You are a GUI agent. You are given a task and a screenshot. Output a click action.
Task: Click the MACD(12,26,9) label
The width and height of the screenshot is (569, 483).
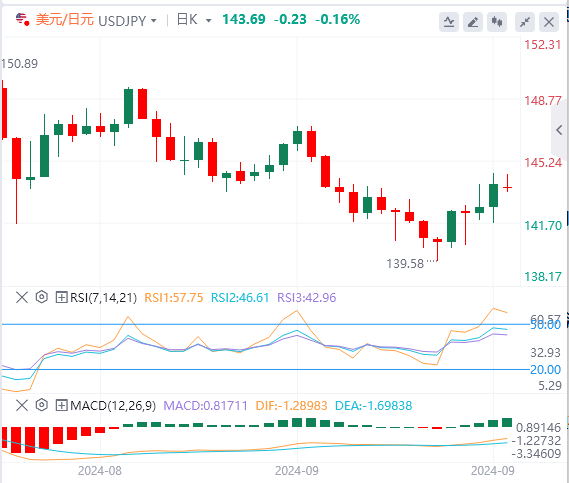click(113, 405)
